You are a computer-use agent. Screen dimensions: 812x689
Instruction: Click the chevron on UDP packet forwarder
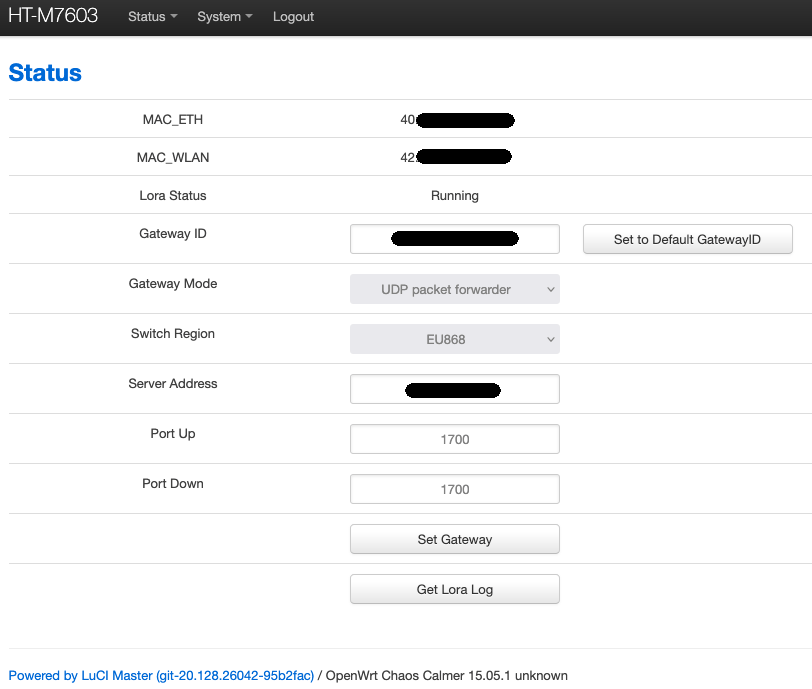[549, 289]
